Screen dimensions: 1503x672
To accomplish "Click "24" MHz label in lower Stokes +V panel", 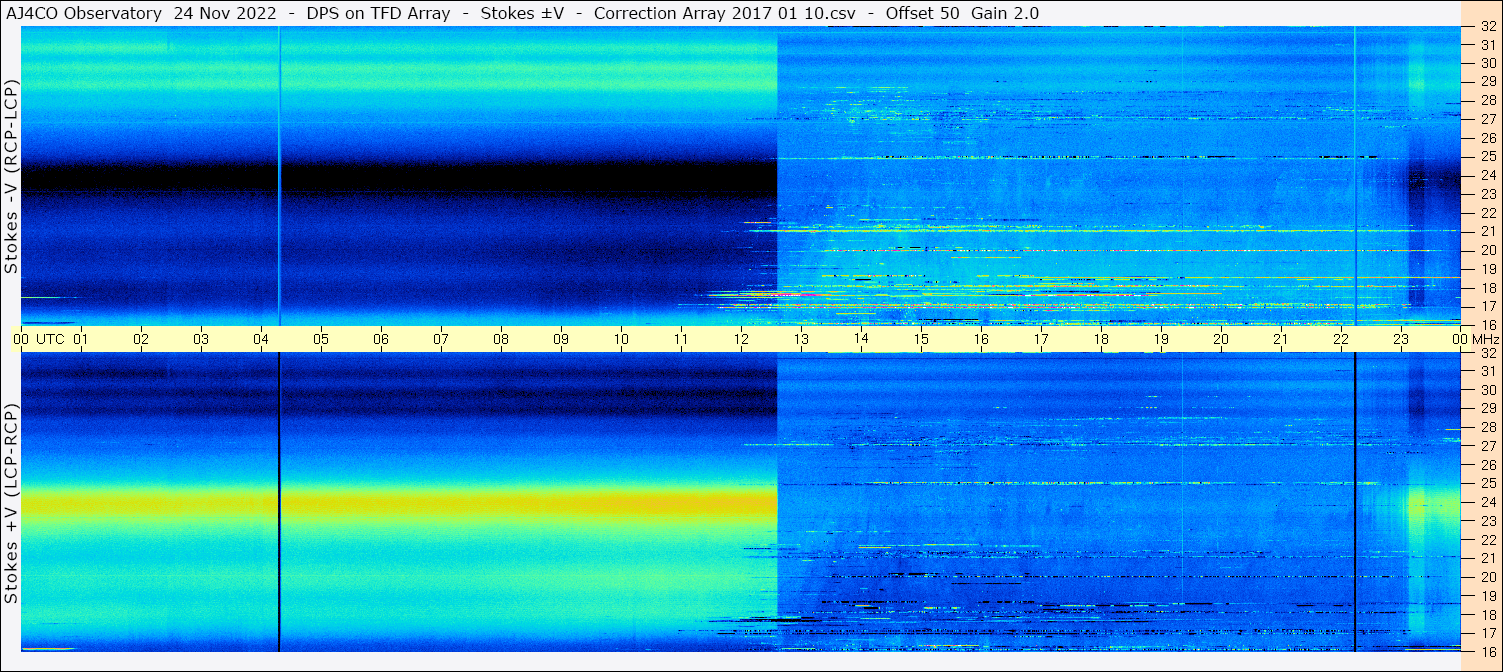I will tap(1488, 502).
